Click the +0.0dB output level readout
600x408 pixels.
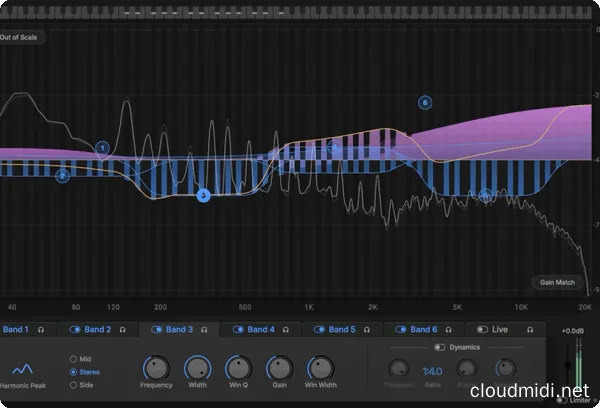pos(573,331)
